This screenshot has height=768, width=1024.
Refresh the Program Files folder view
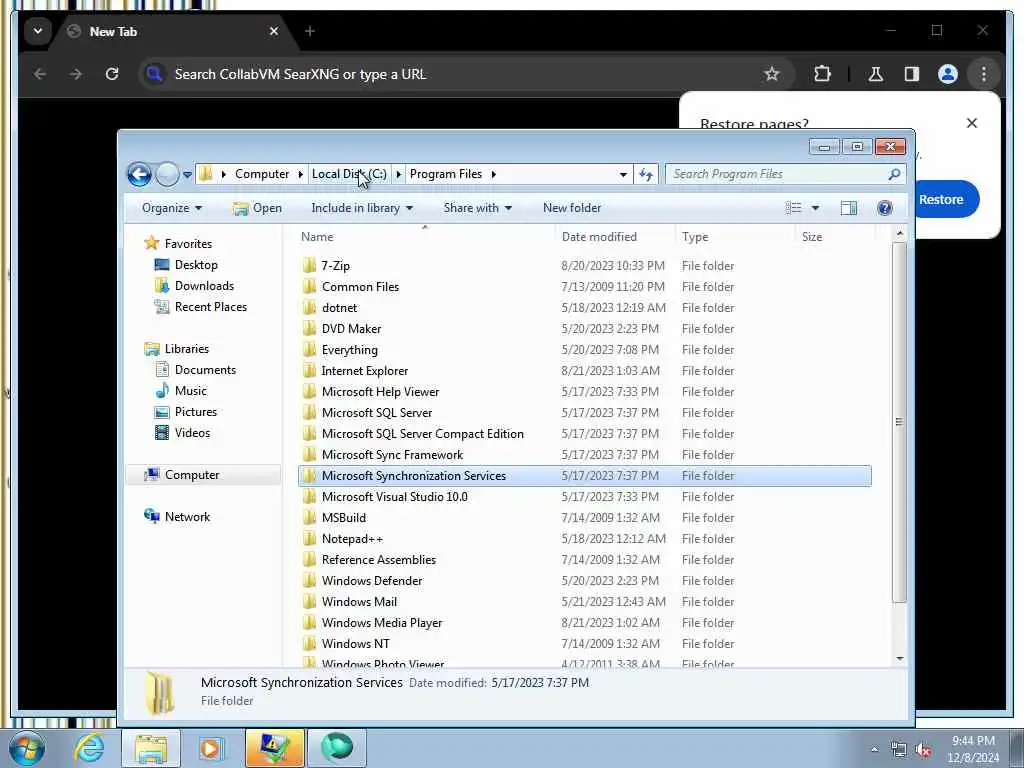pyautogui.click(x=646, y=174)
